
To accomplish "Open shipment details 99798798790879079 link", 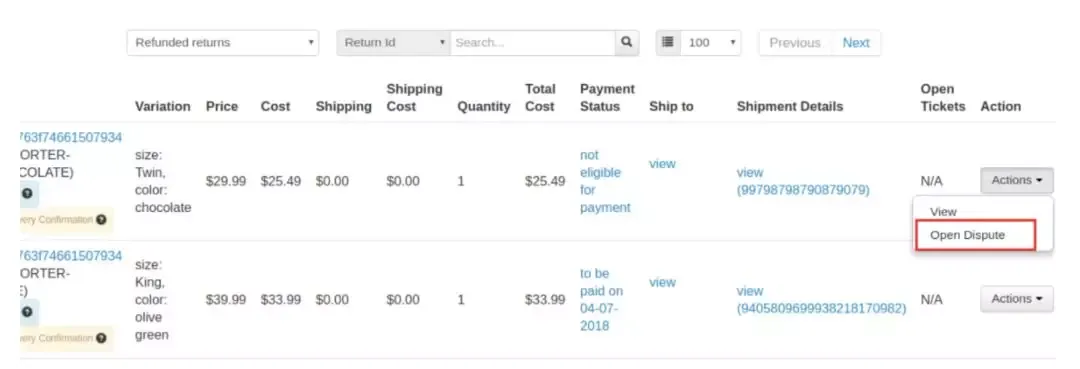I will click(803, 181).
